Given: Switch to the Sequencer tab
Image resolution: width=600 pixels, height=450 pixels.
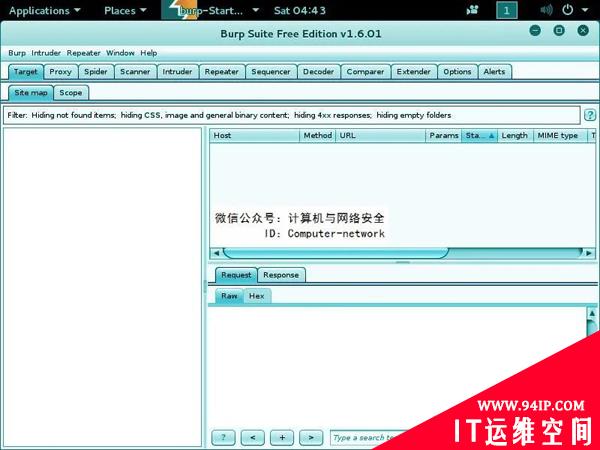Looking at the screenshot, I should coord(271,72).
